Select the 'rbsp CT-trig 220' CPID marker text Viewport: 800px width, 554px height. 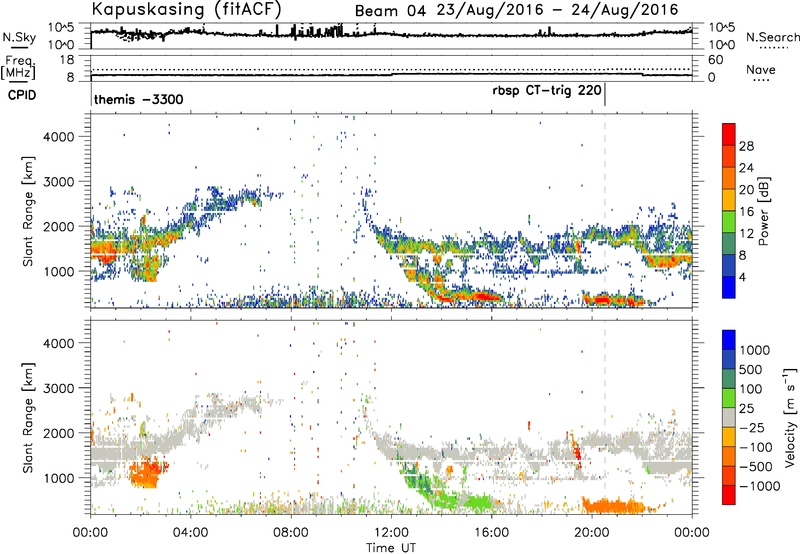[x=547, y=91]
